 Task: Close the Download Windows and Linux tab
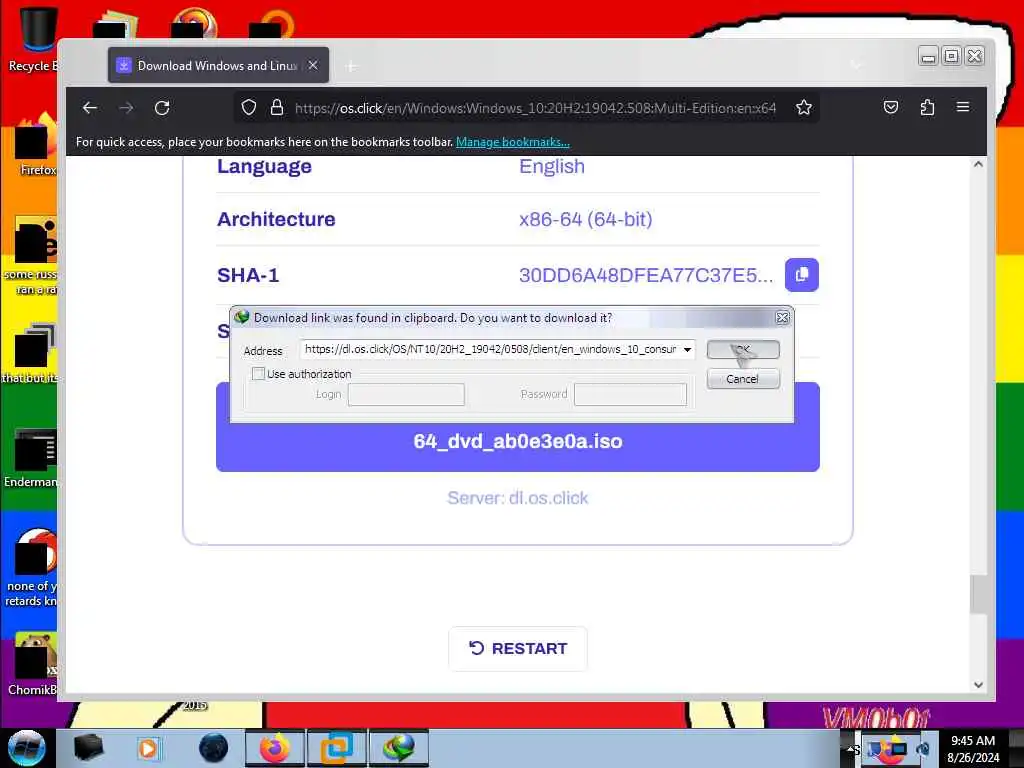[x=313, y=65]
